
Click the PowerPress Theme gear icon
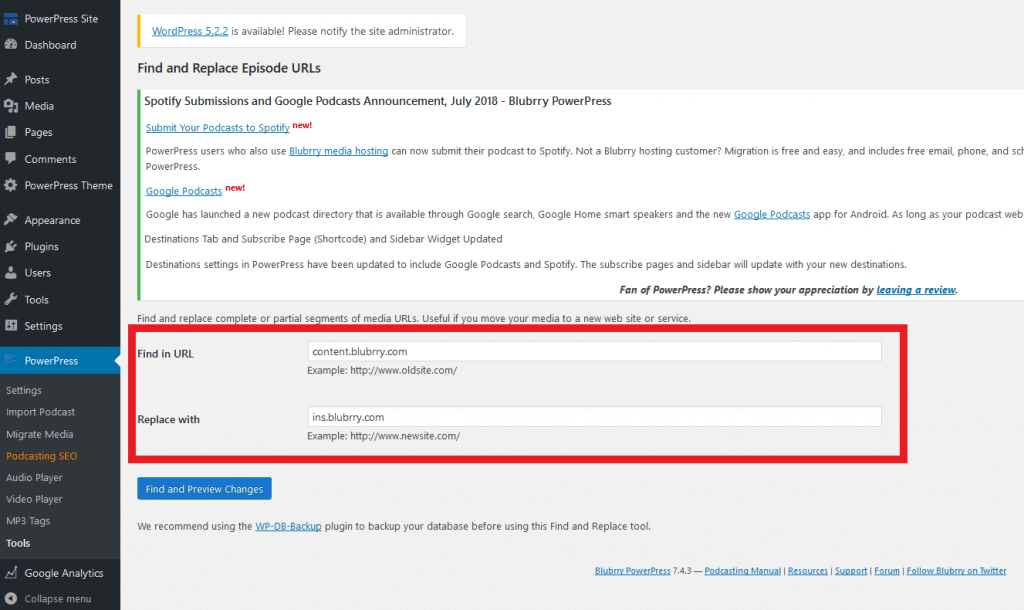click(x=10, y=185)
